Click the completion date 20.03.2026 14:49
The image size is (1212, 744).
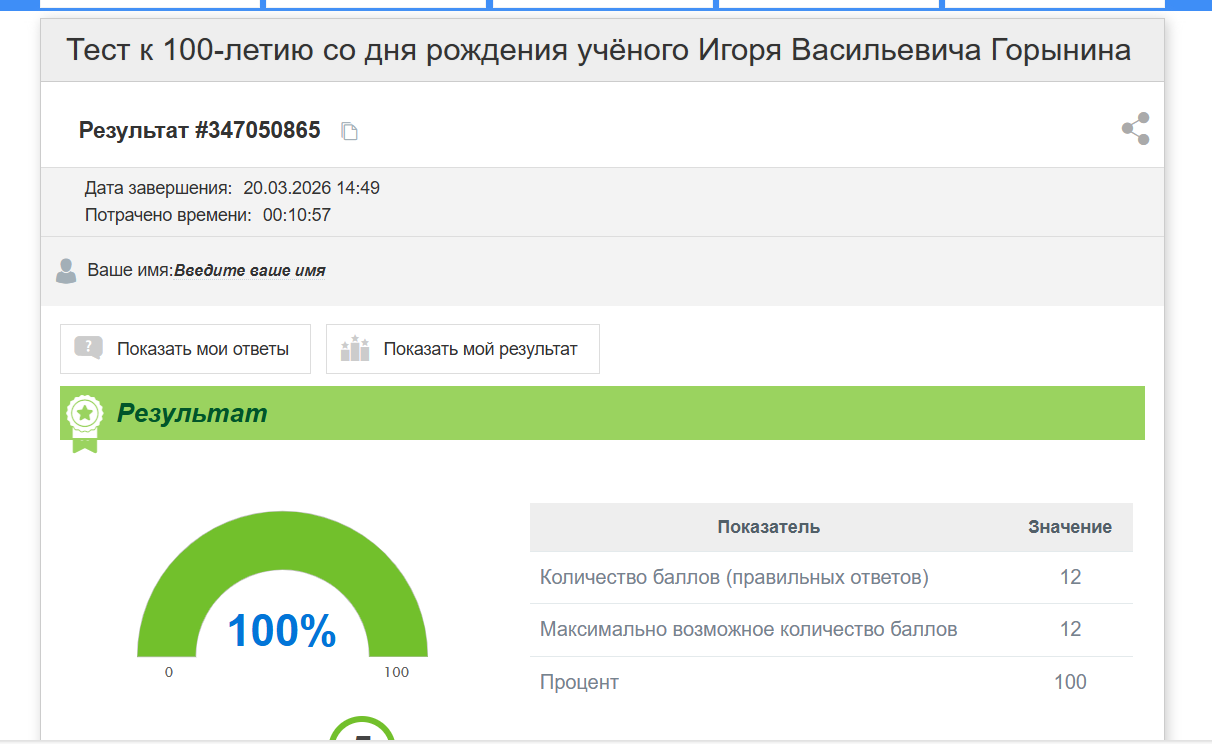click(311, 188)
